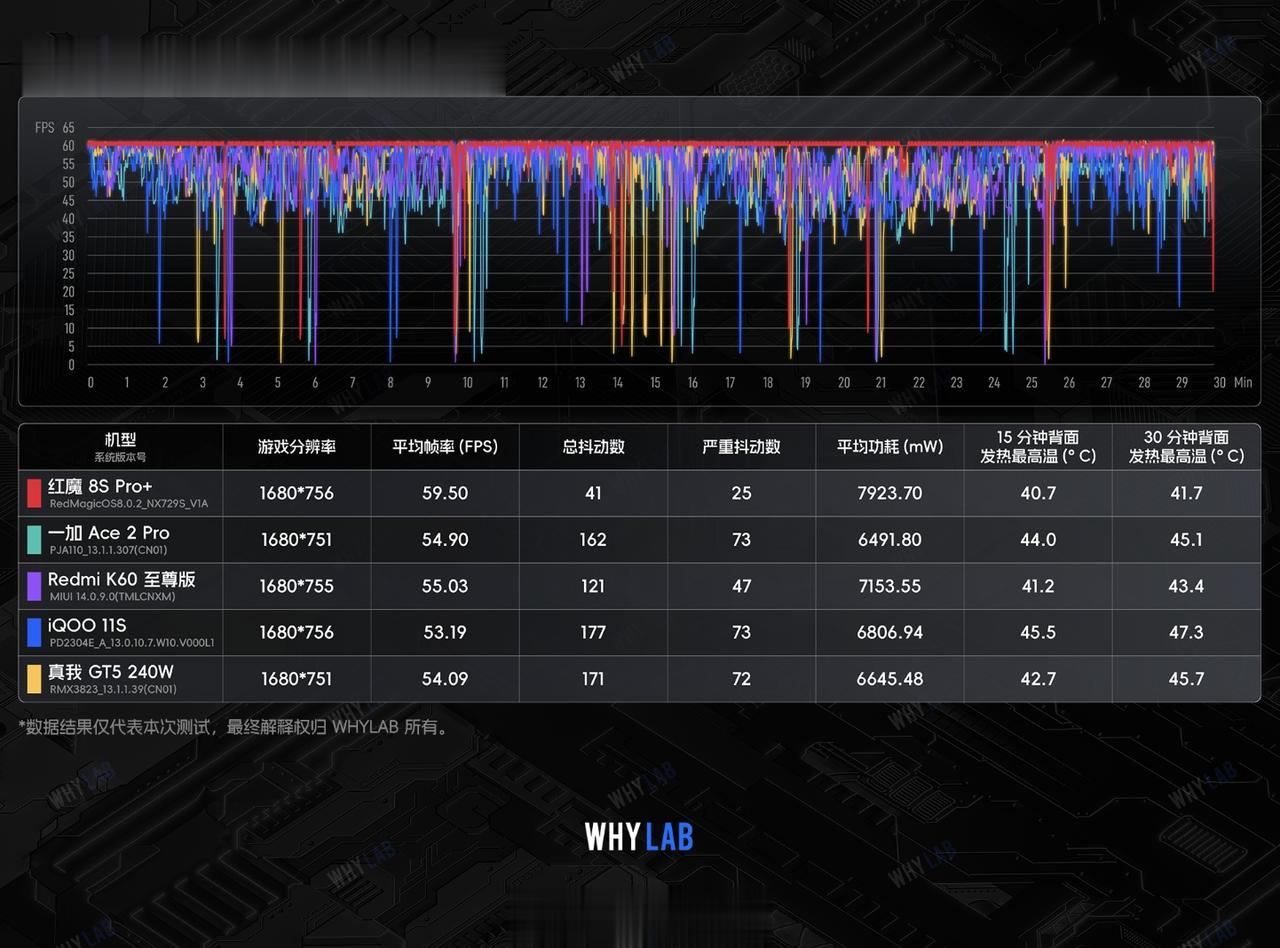1280x948 pixels.
Task: Click the system version RedMagicOS8.0.2_NX729S_V1A
Action: [129, 504]
